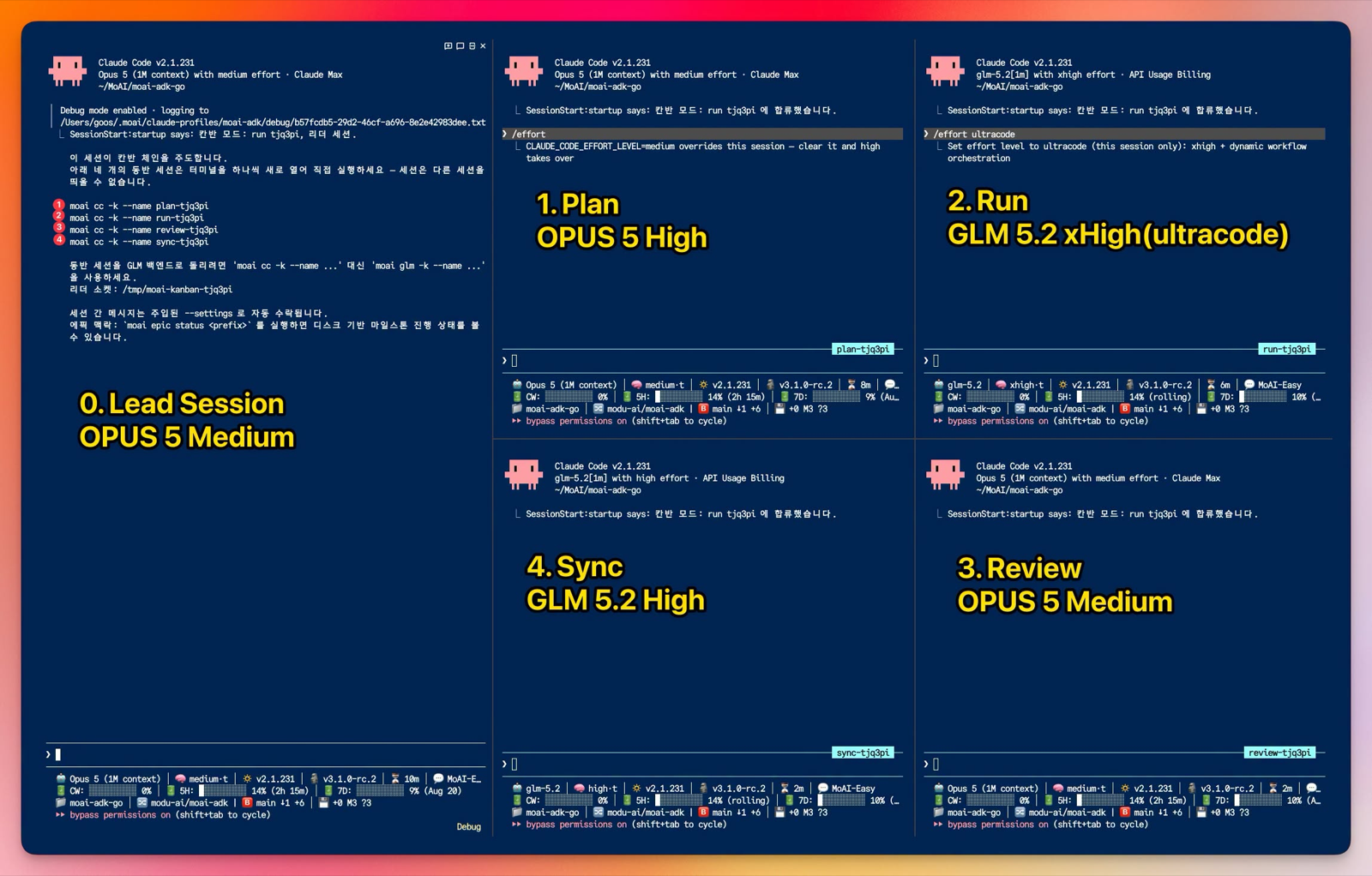This screenshot has width=1372, height=876.
Task: Click the pink Claude mascot in the lead session
Action: (x=68, y=70)
